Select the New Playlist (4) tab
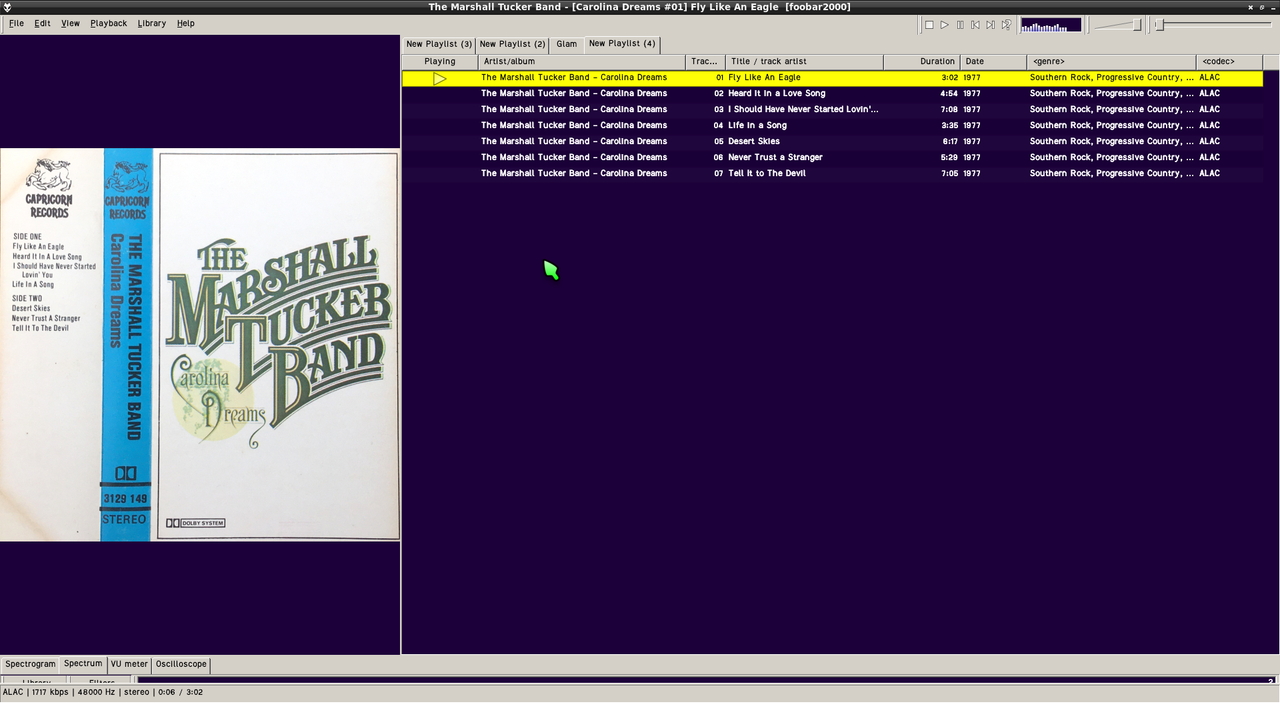 coord(622,44)
